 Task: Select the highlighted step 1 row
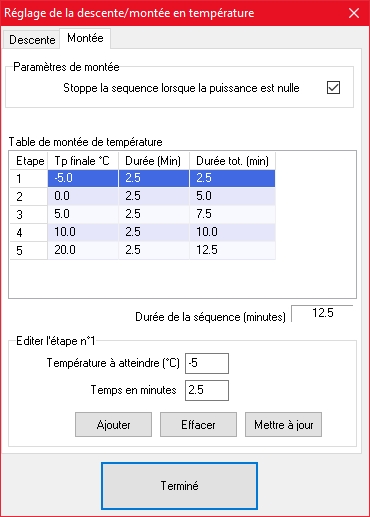(143, 178)
